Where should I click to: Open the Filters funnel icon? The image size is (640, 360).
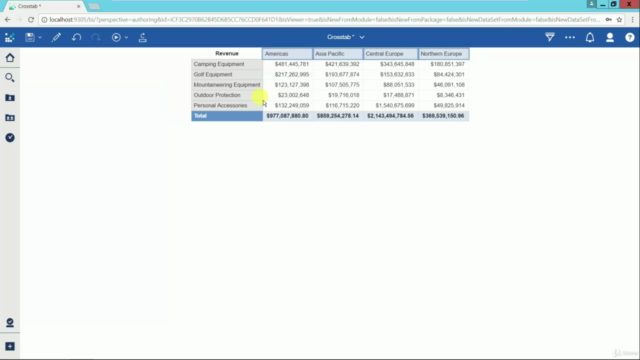click(550, 37)
